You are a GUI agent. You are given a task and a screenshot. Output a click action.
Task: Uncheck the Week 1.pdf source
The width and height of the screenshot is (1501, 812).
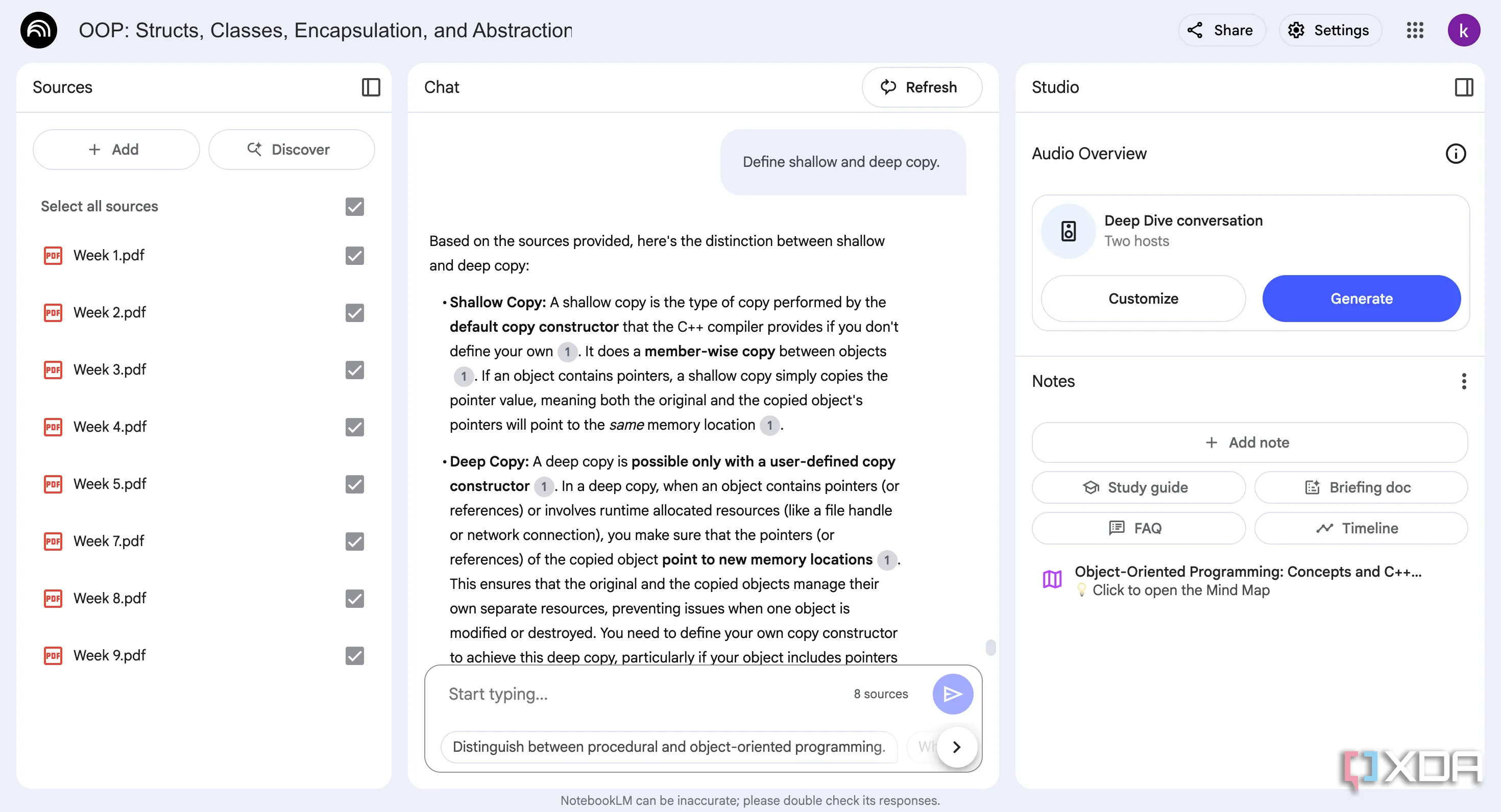click(x=354, y=256)
